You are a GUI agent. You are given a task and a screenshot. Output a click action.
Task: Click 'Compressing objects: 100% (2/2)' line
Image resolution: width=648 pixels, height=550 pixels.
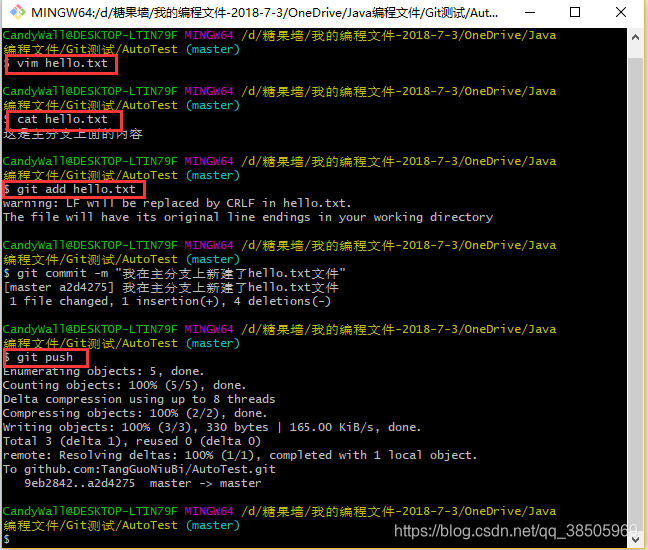click(x=135, y=414)
